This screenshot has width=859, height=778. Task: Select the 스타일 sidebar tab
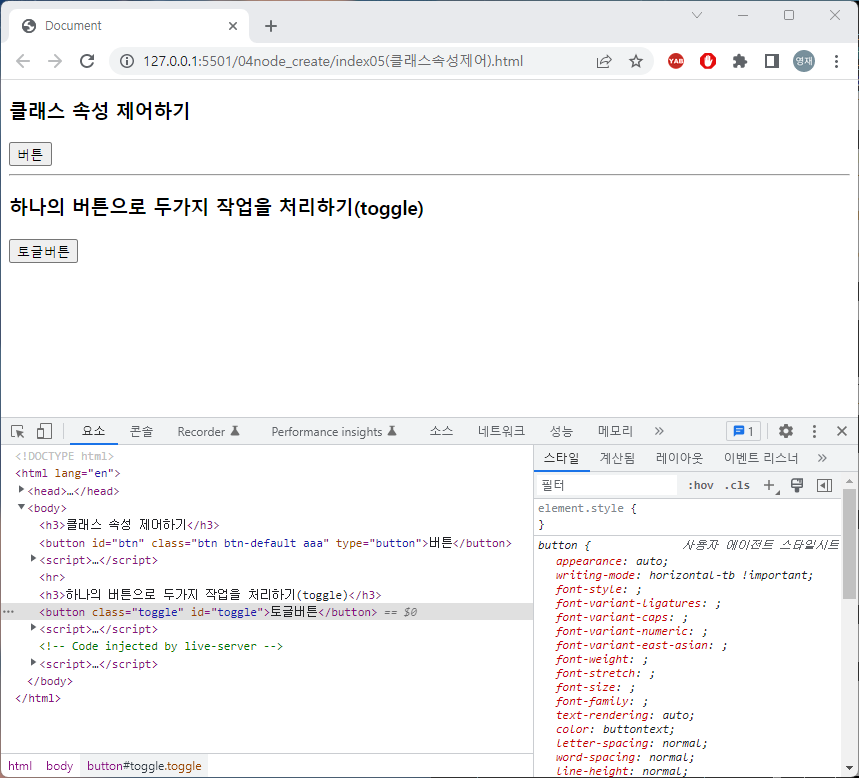click(x=562, y=458)
